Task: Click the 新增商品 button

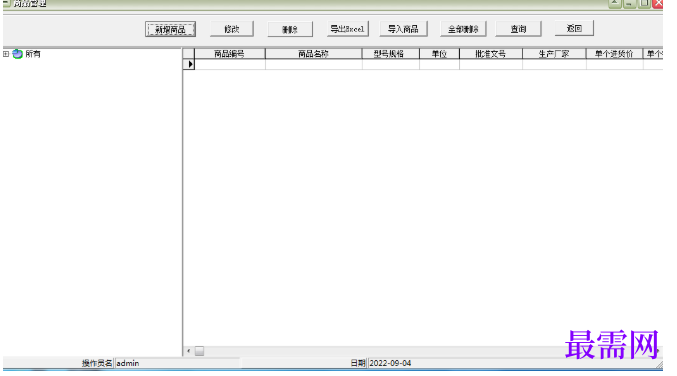Action: coord(170,29)
